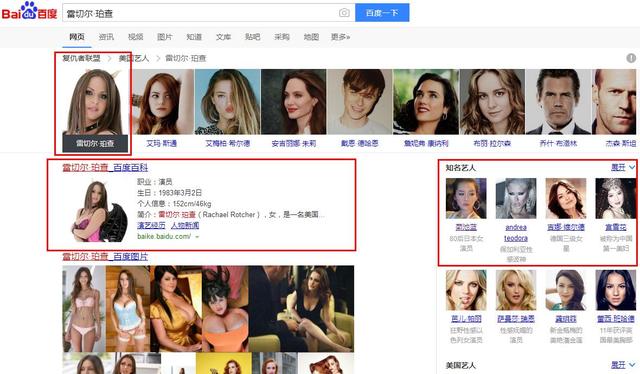
Task: Switch to the 资讯 tab
Action: point(106,37)
